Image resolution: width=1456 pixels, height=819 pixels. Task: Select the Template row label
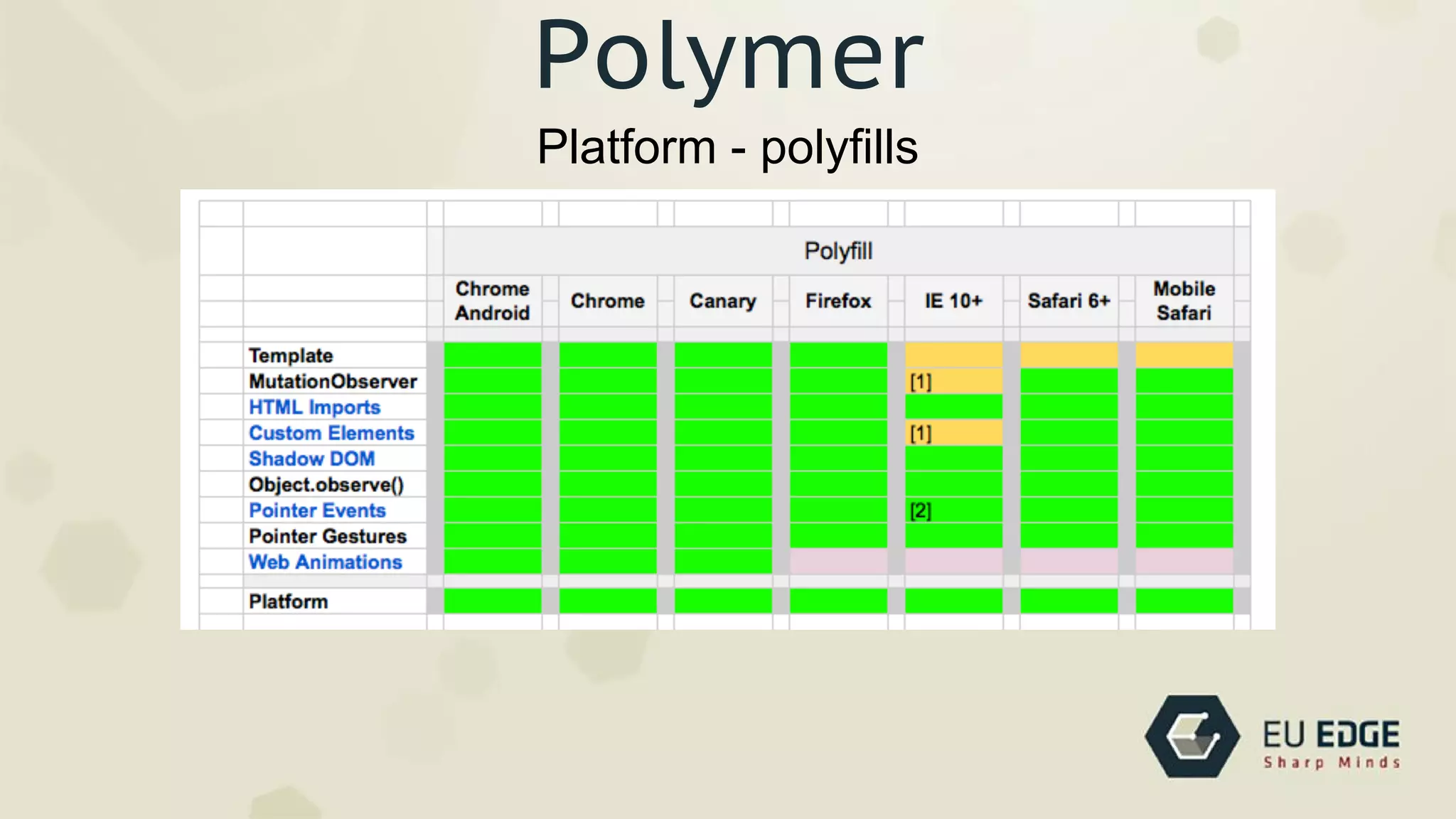click(291, 355)
